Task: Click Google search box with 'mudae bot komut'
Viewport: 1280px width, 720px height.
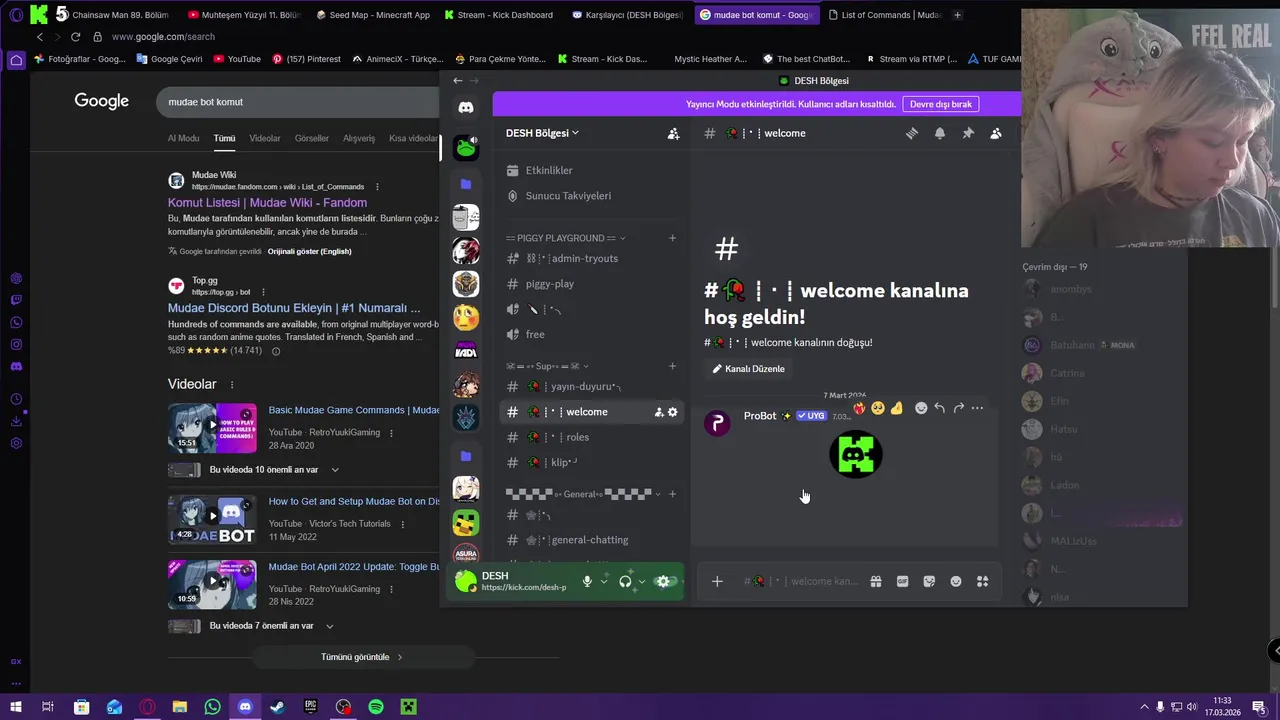Action: point(298,102)
